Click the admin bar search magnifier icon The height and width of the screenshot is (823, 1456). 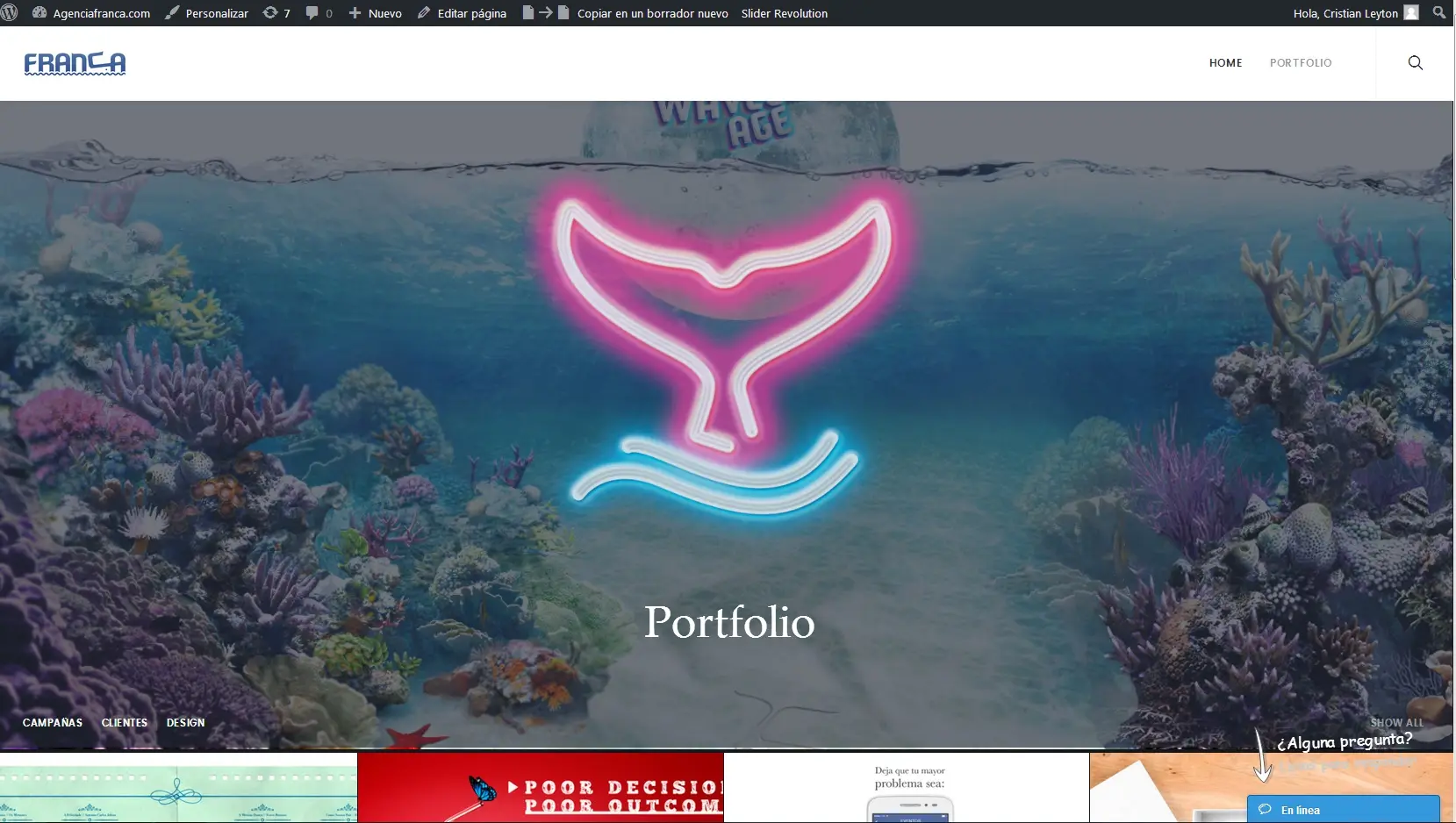1439,13
